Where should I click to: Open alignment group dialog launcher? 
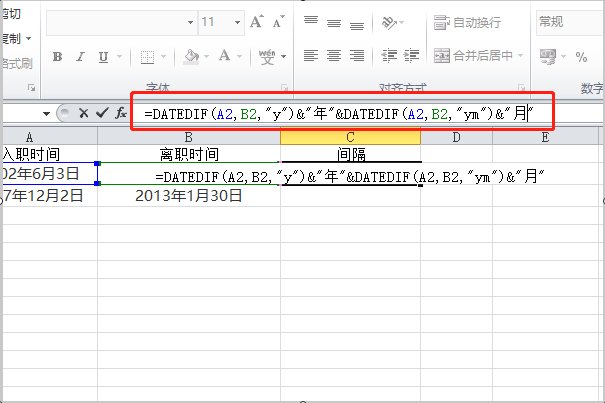point(521,87)
